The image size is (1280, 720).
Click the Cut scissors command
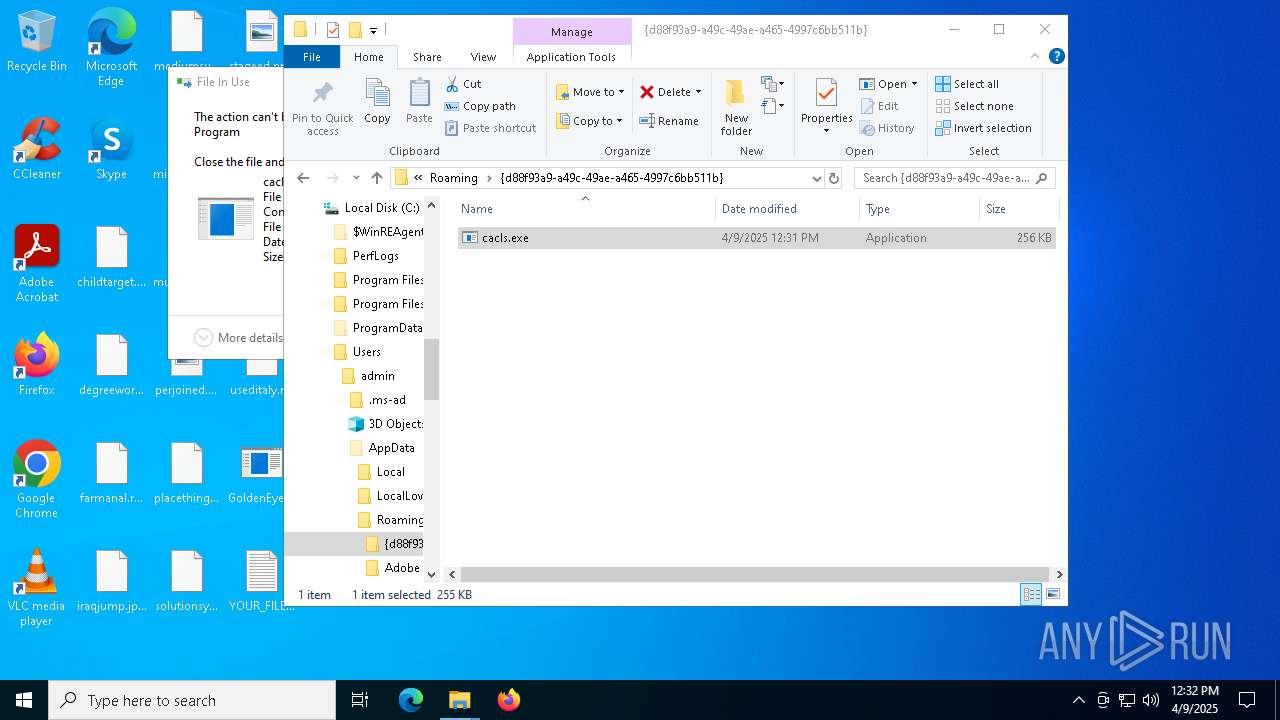coord(463,84)
